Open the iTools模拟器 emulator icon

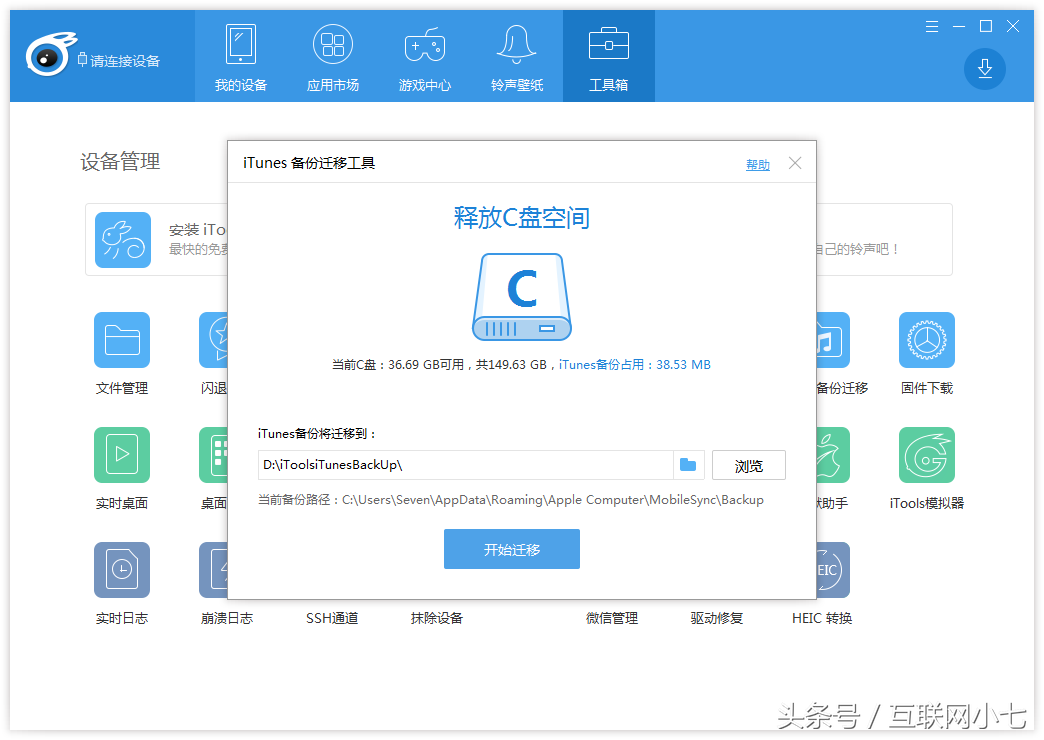click(x=926, y=455)
